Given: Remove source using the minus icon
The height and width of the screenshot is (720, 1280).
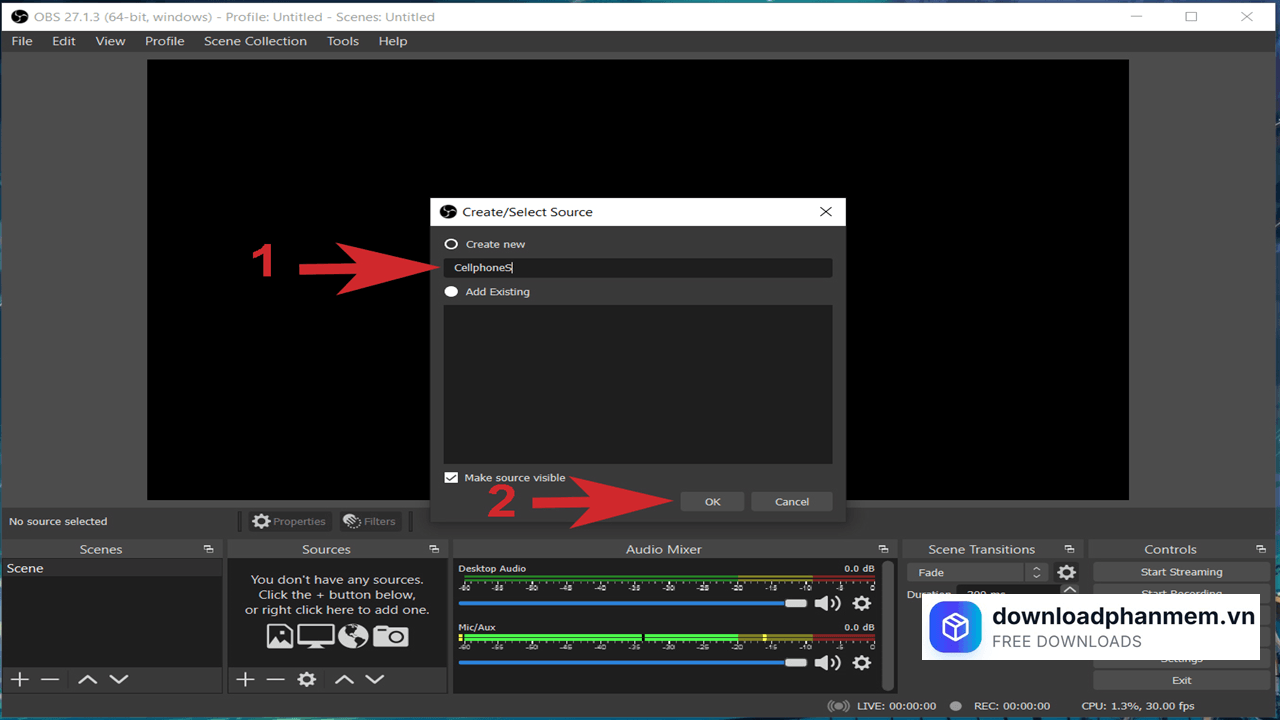Looking at the screenshot, I should click(x=276, y=680).
